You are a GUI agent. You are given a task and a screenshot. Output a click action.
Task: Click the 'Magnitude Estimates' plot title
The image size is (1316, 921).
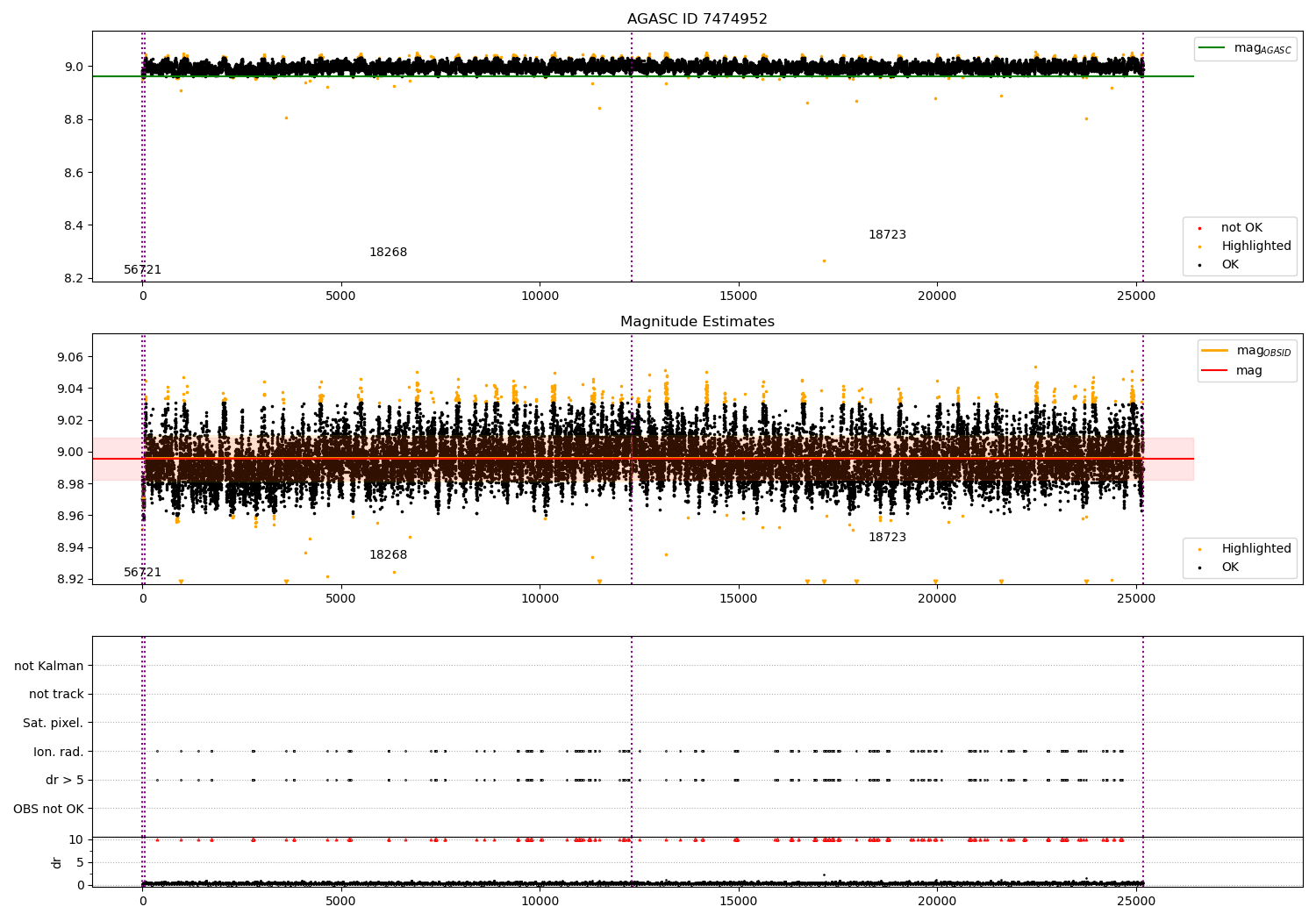point(697,322)
